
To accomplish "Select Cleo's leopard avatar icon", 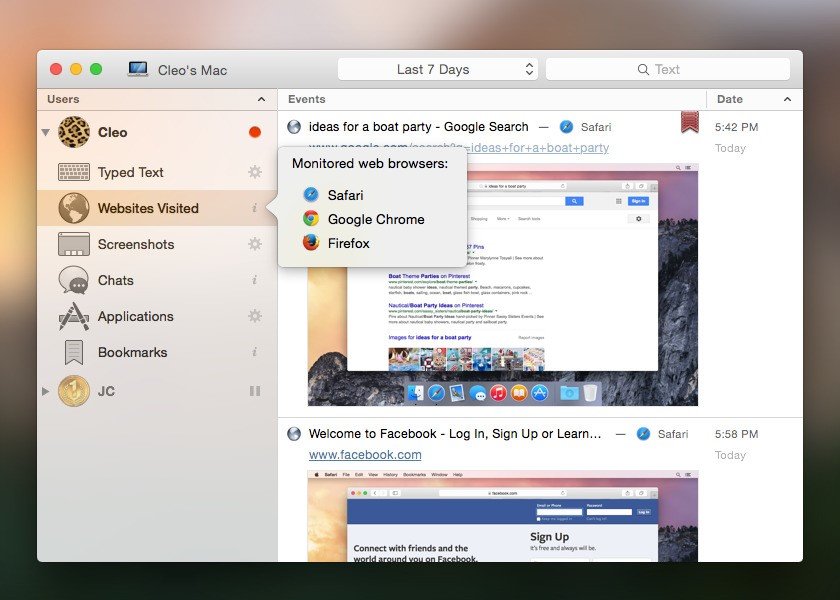I will click(x=73, y=132).
